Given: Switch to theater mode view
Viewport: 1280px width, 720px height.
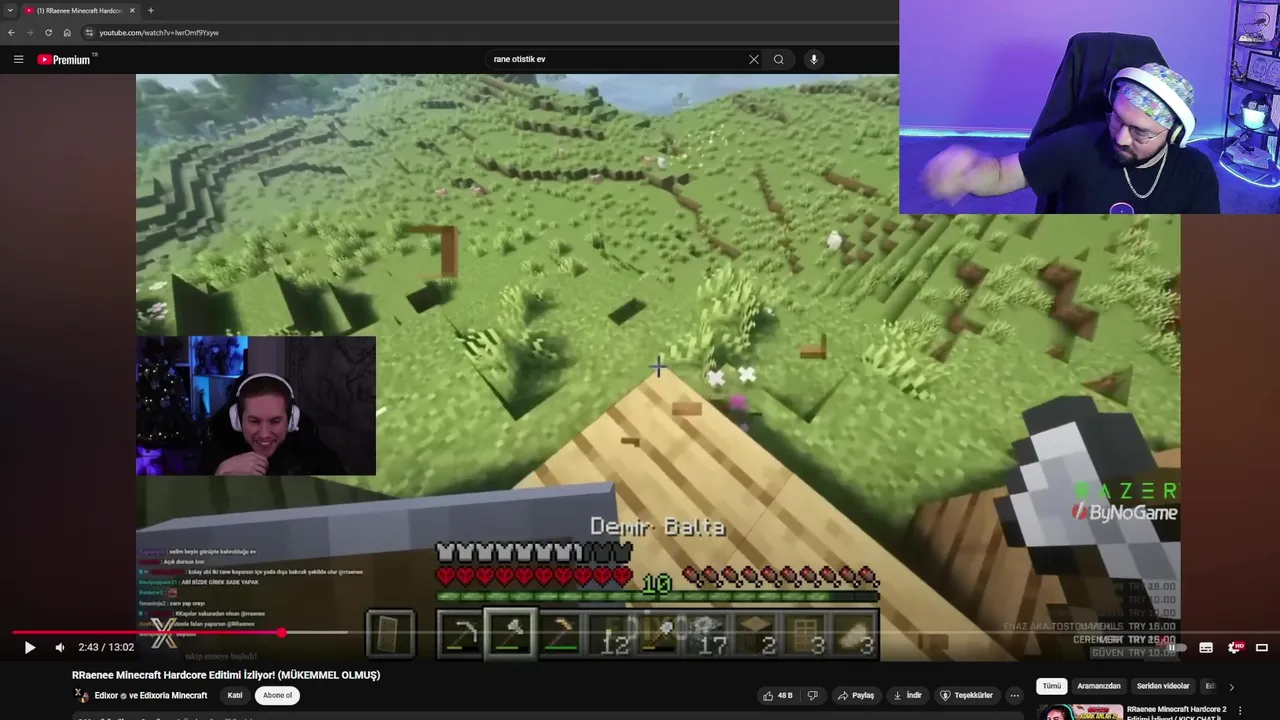Looking at the screenshot, I should pyautogui.click(x=1262, y=648).
